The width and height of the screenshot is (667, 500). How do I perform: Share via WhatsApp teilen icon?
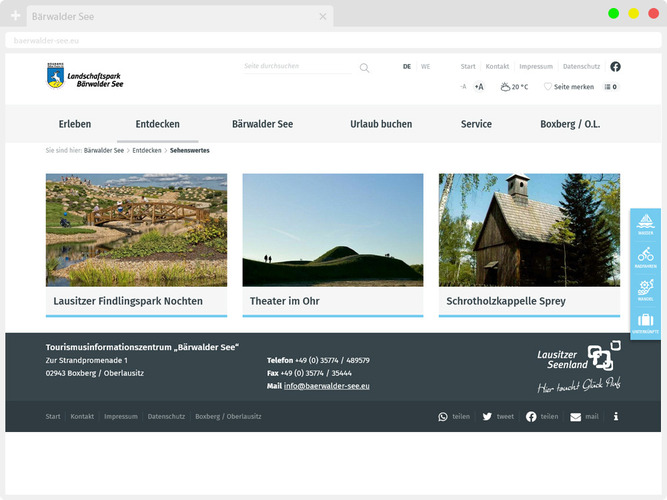tap(443, 416)
